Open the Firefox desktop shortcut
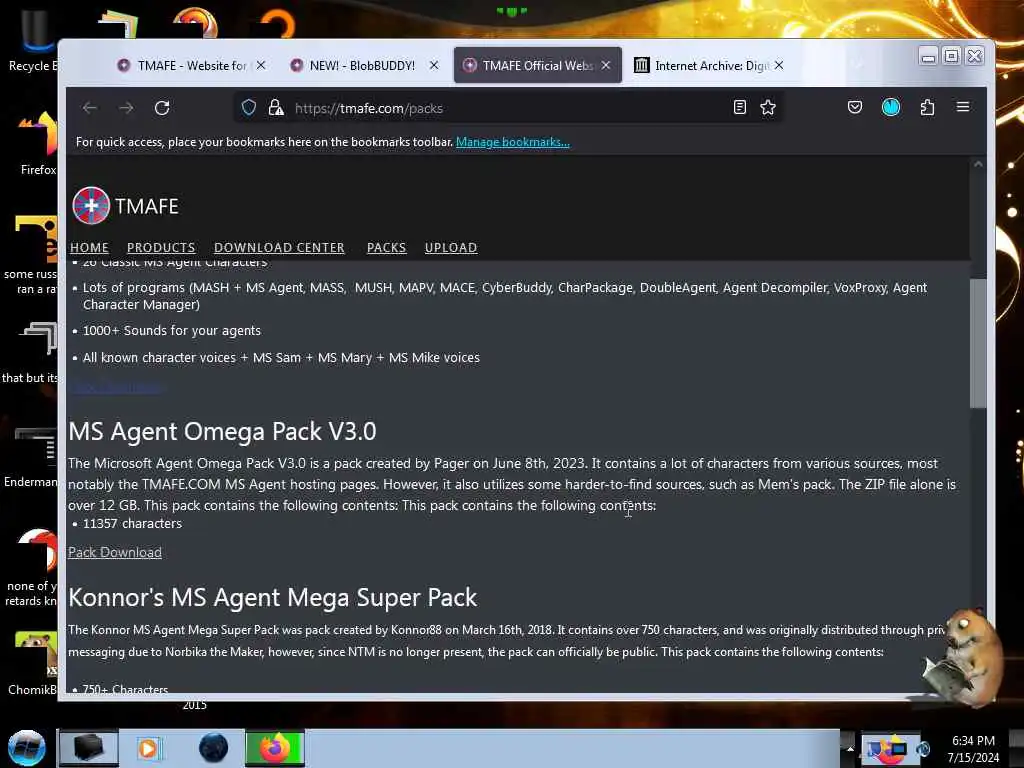The width and height of the screenshot is (1024, 768). point(38,144)
